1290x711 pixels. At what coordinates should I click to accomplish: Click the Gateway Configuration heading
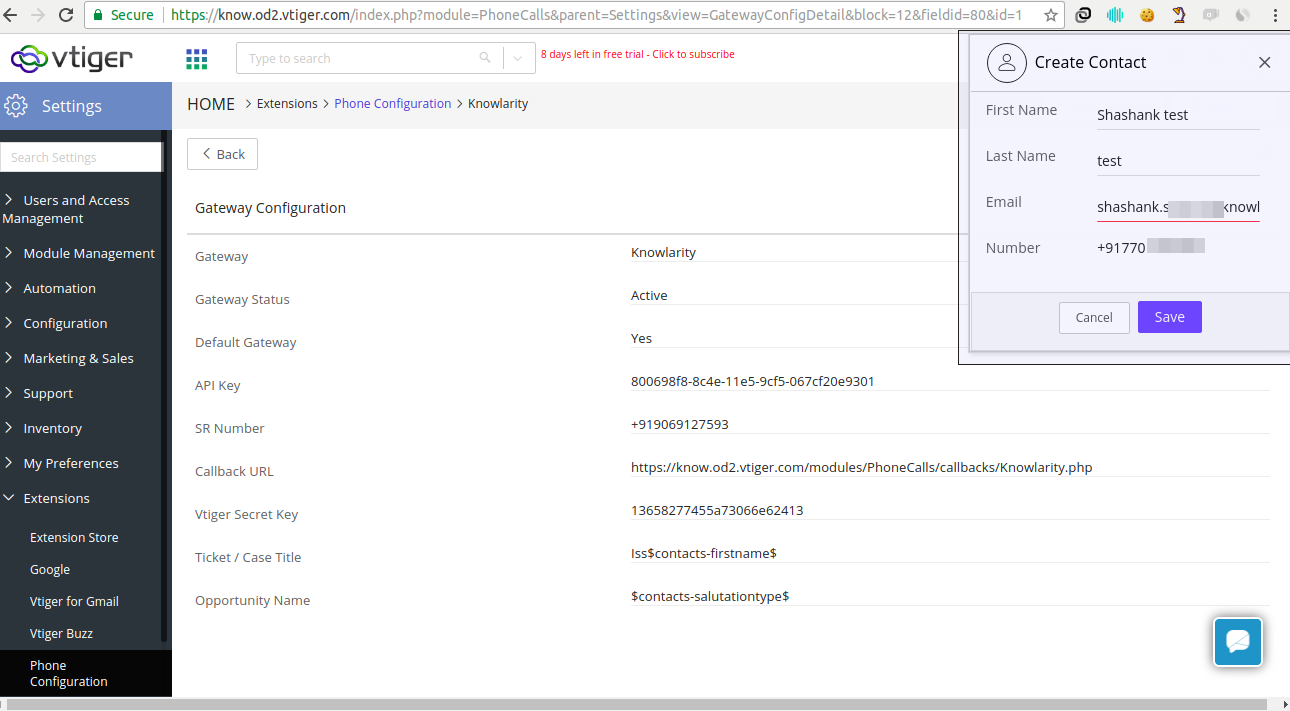pyautogui.click(x=270, y=208)
